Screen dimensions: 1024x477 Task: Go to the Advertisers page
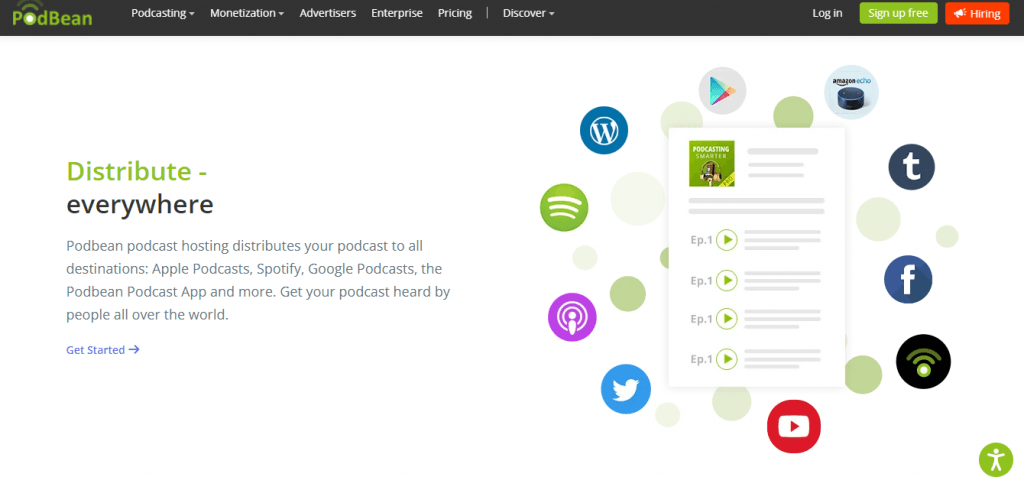point(328,13)
